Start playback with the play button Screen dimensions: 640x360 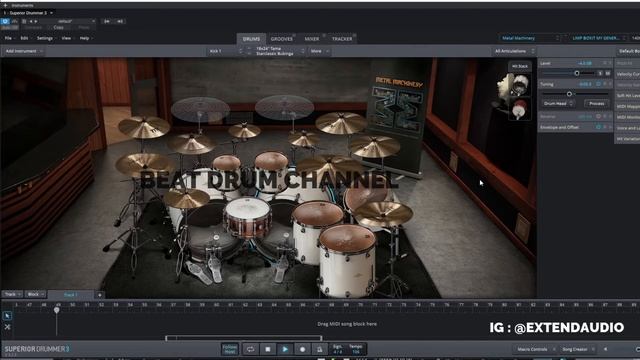click(285, 349)
